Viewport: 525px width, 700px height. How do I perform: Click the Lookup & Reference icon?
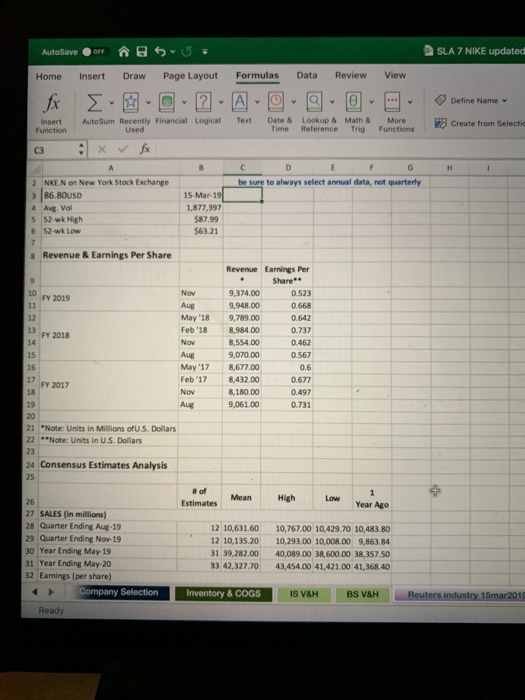(x=314, y=101)
